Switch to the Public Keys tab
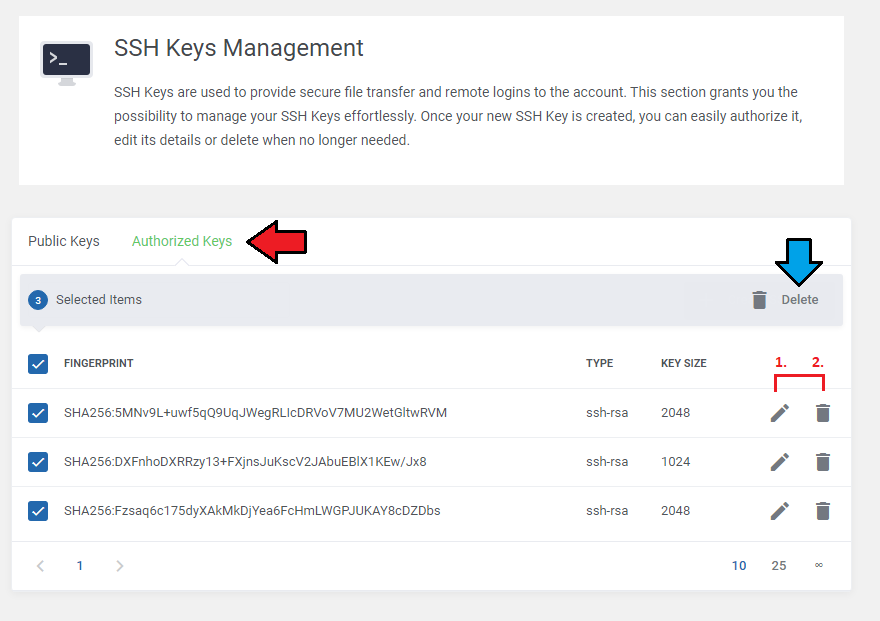 [x=64, y=241]
